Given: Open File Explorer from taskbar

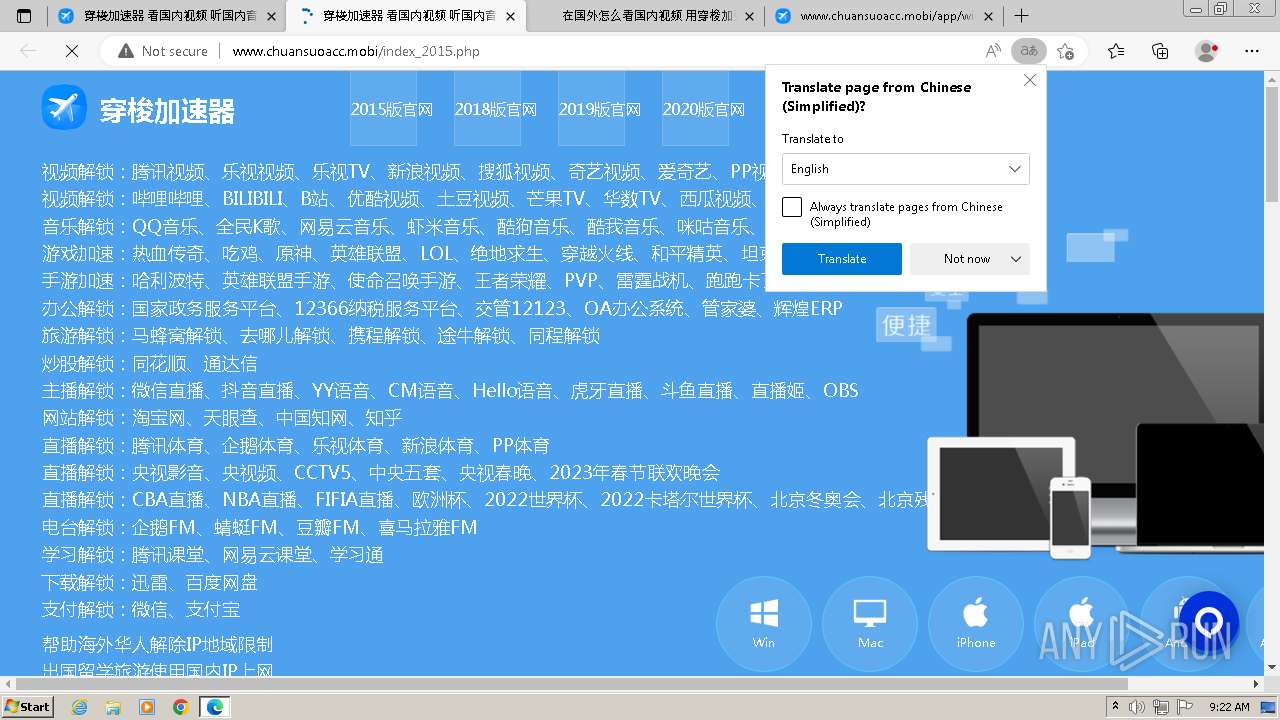Looking at the screenshot, I should [x=113, y=706].
